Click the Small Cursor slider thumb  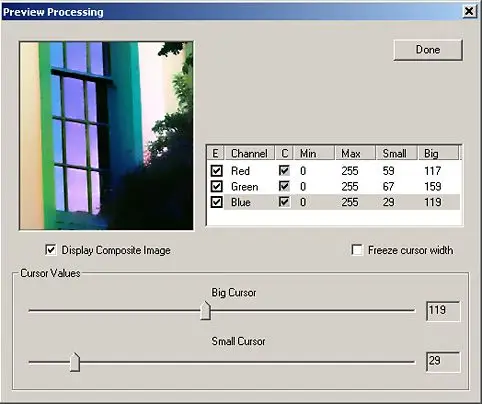pos(75,362)
